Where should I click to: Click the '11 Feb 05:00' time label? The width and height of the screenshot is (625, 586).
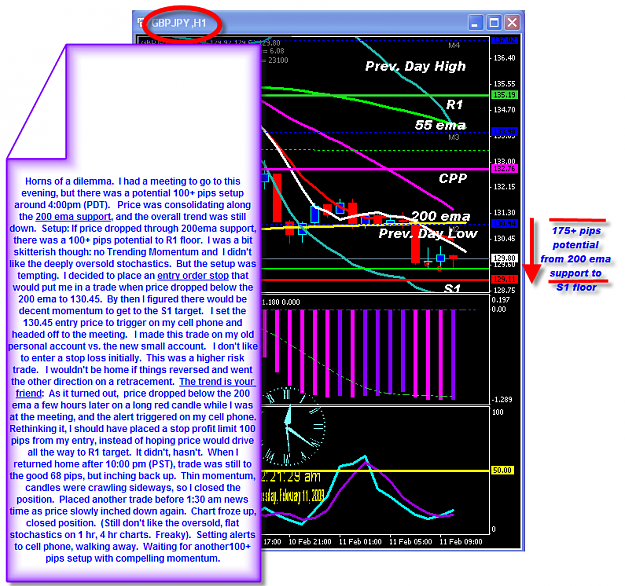[x=411, y=542]
